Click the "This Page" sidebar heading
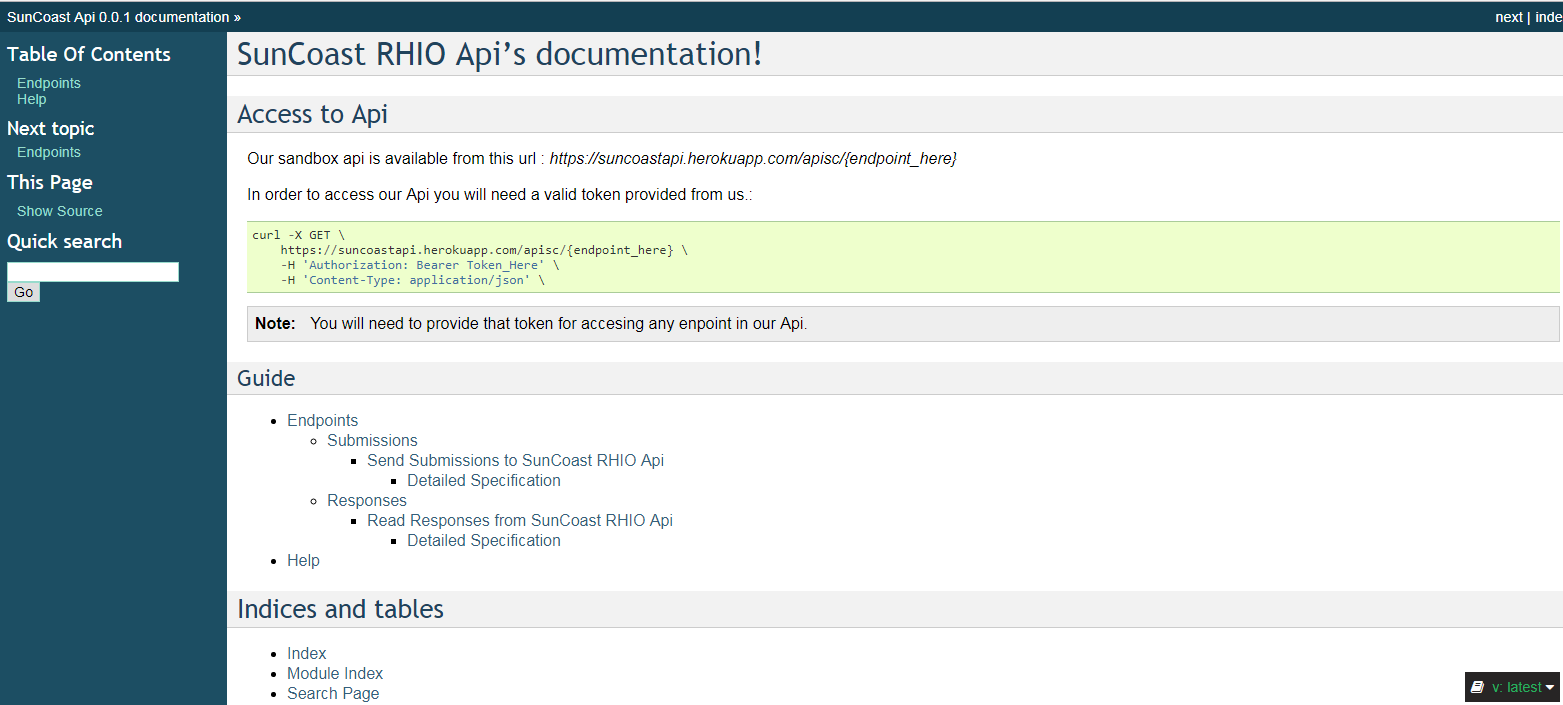Viewport: 1563px width, 705px height. 50,182
